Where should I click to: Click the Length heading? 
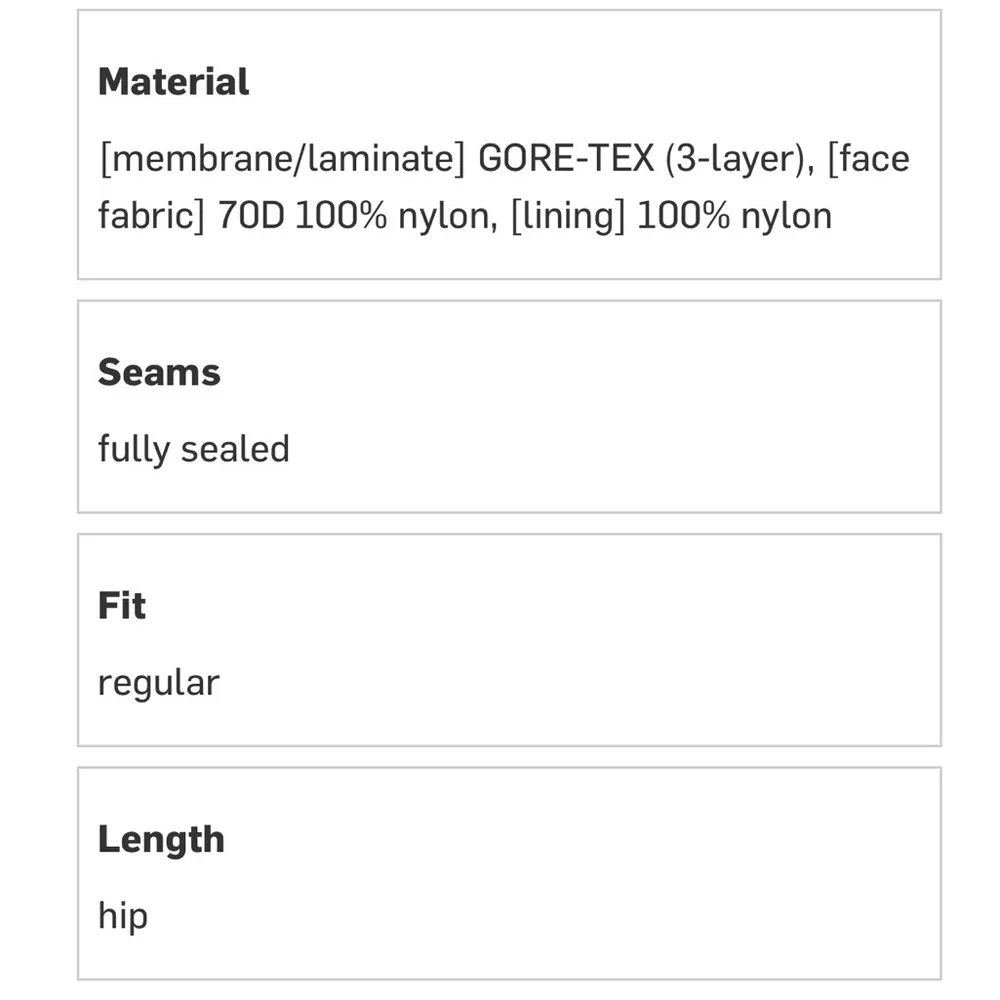[161, 839]
